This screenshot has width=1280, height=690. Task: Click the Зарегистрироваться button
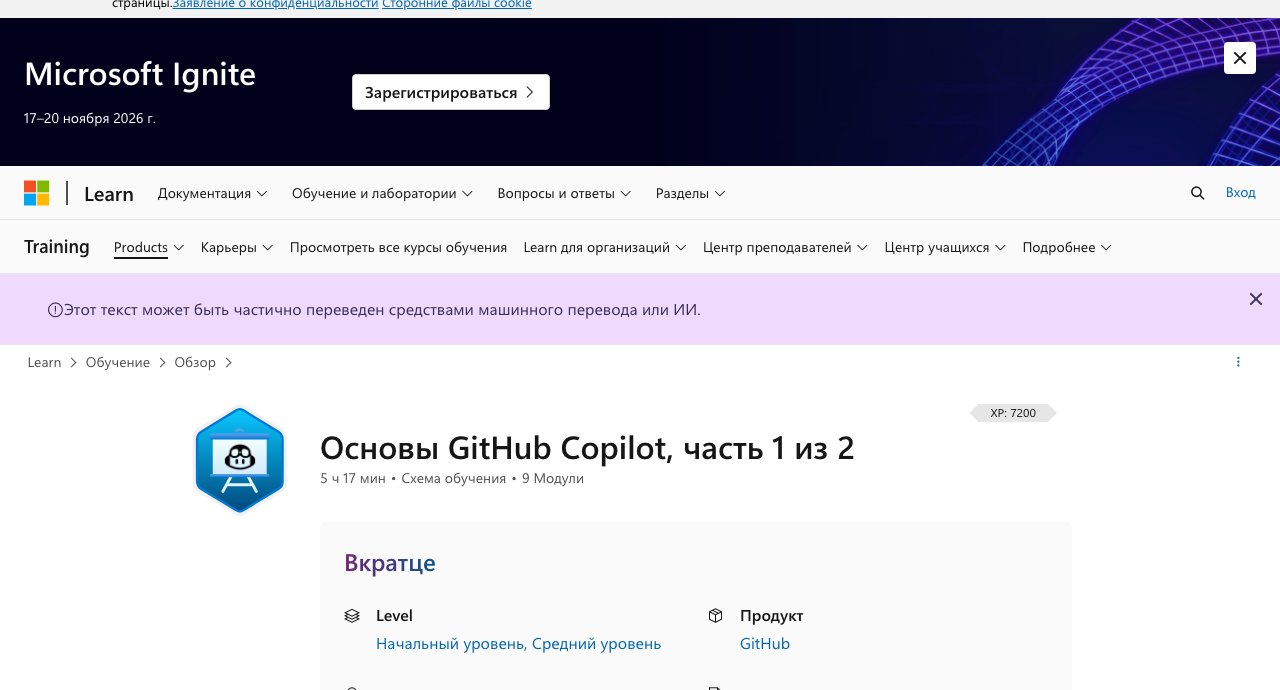point(451,92)
